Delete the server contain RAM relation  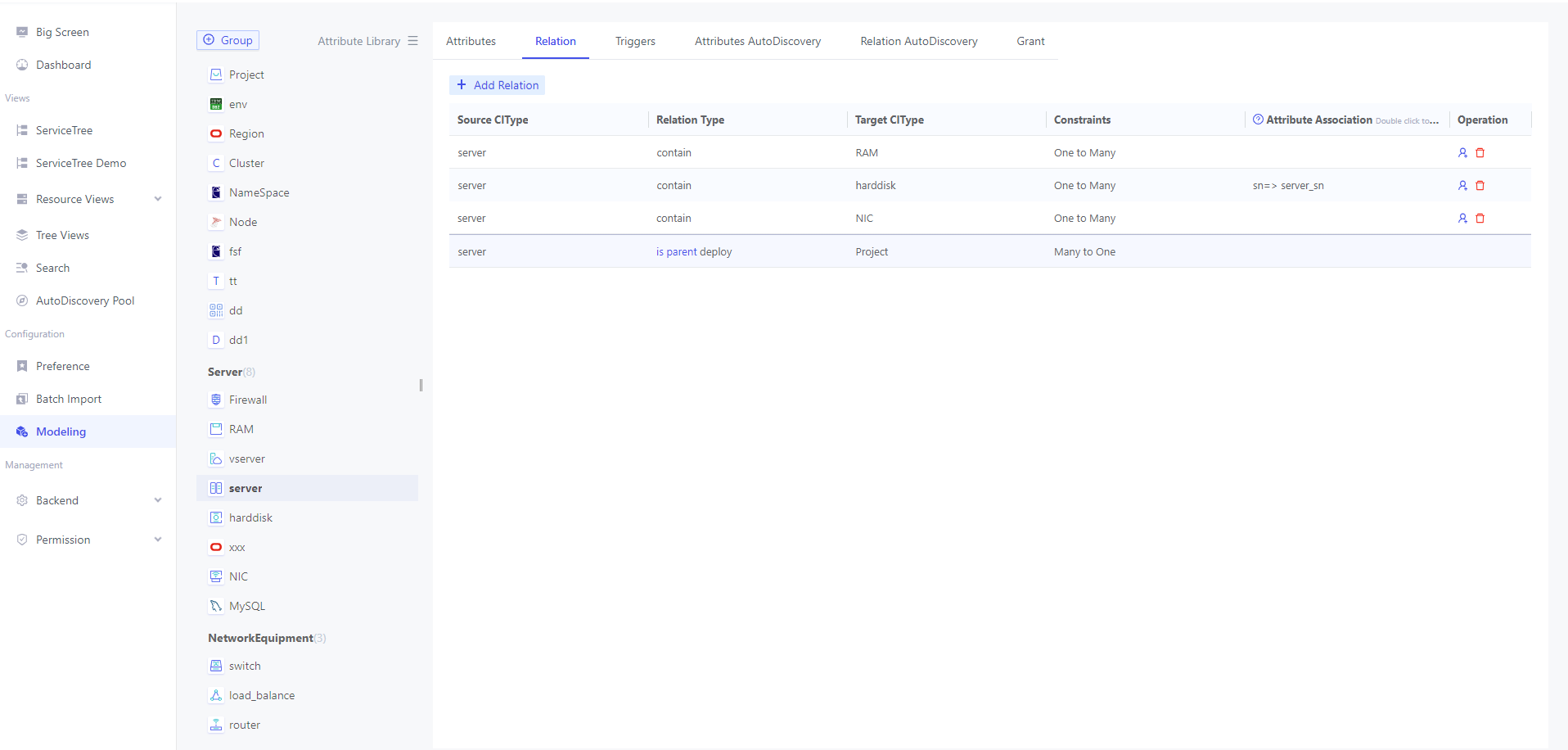click(x=1480, y=152)
